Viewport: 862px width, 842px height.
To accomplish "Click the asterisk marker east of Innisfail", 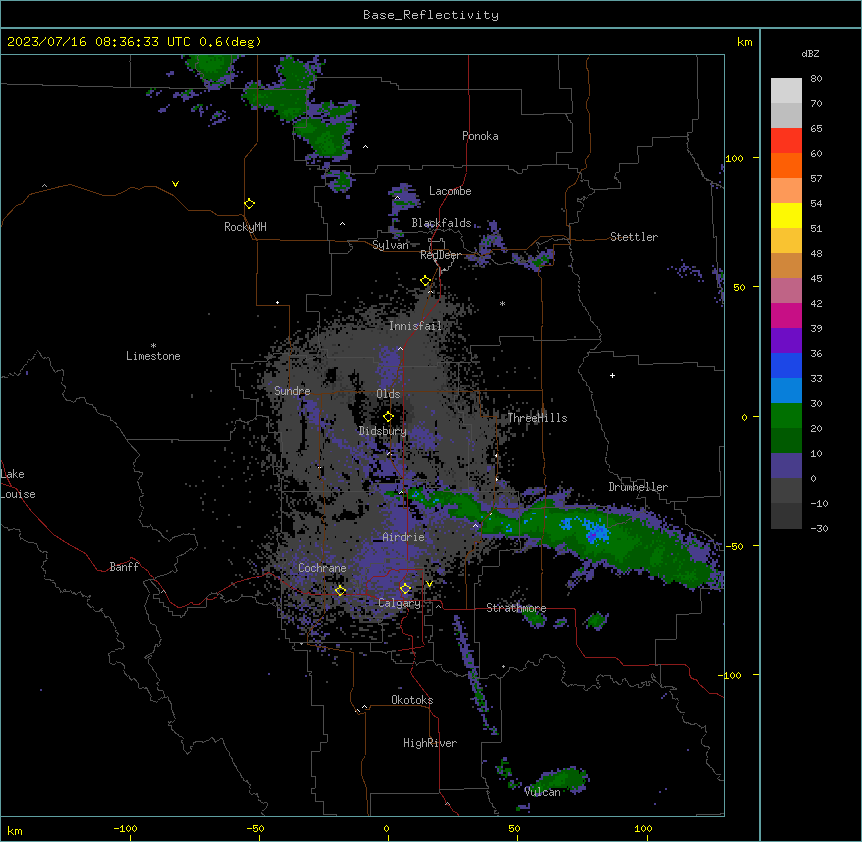I will (x=502, y=303).
